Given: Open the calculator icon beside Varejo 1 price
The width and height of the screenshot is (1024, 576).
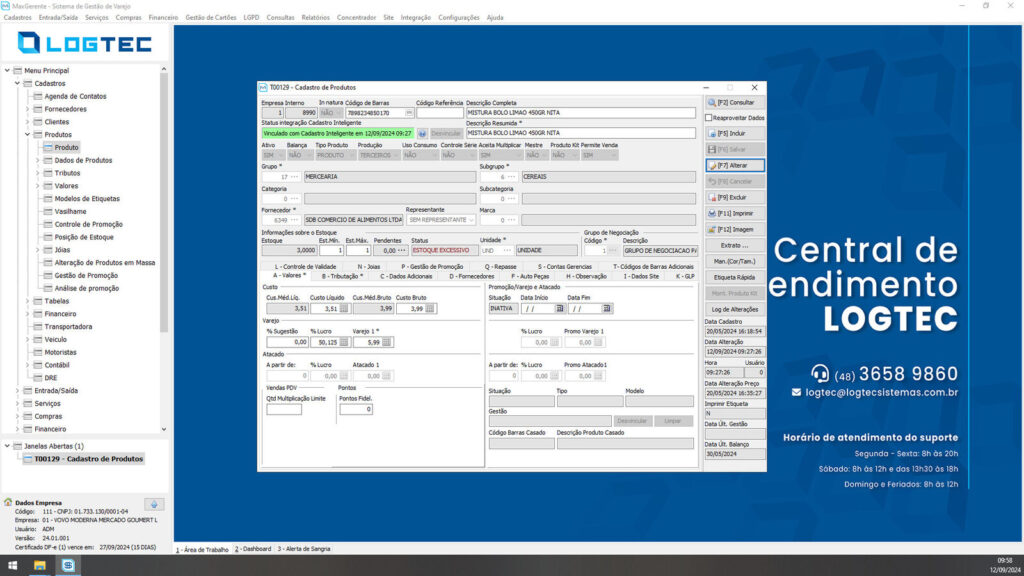Looking at the screenshot, I should tap(387, 342).
